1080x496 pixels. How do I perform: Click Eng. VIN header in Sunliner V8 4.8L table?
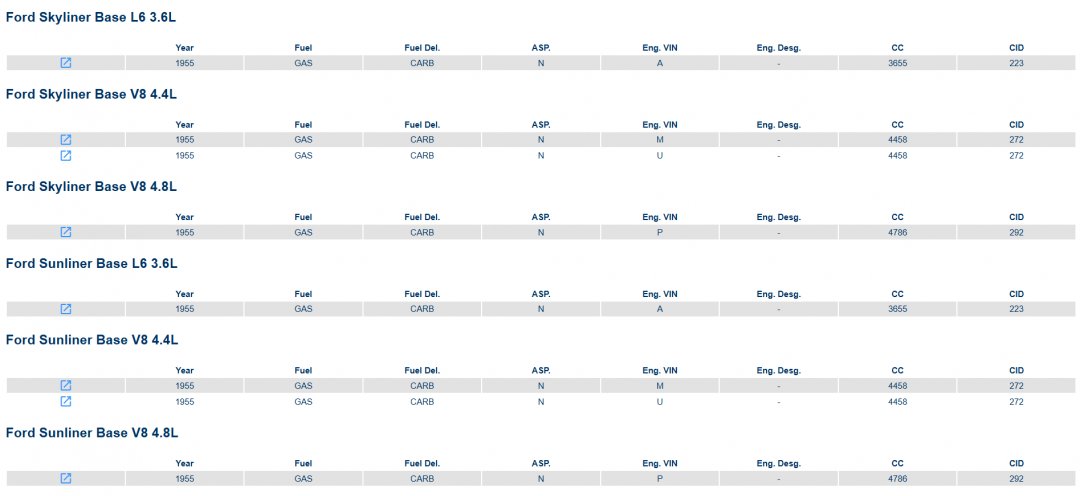[x=660, y=463]
